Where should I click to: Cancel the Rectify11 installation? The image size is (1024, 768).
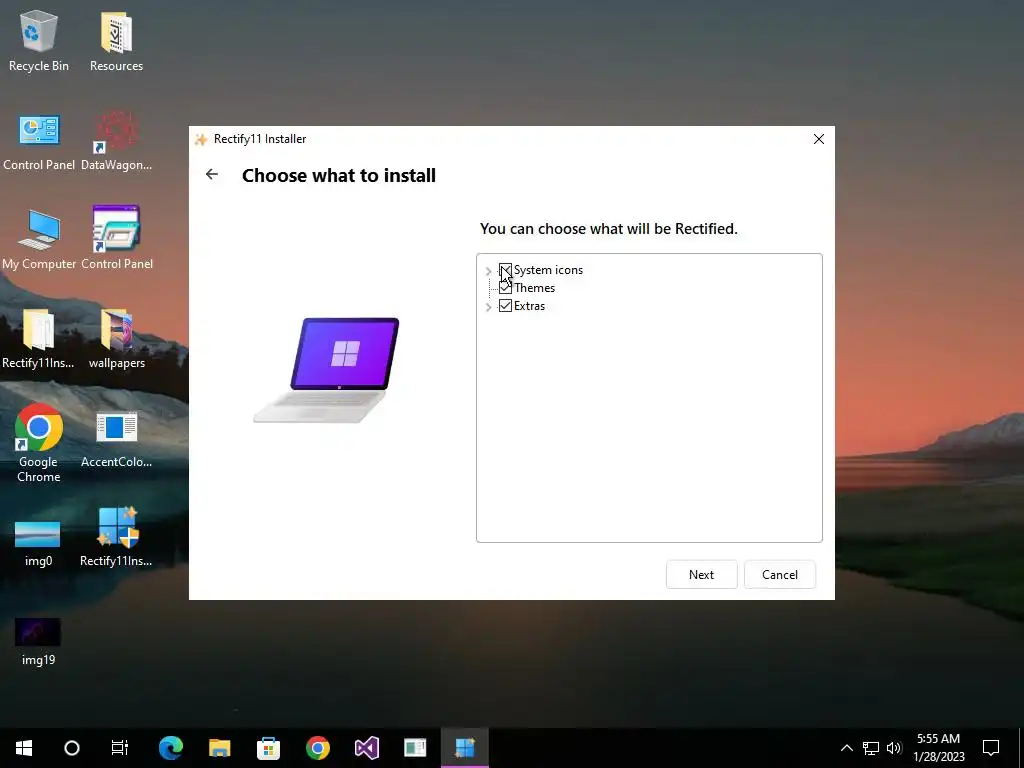tap(780, 575)
